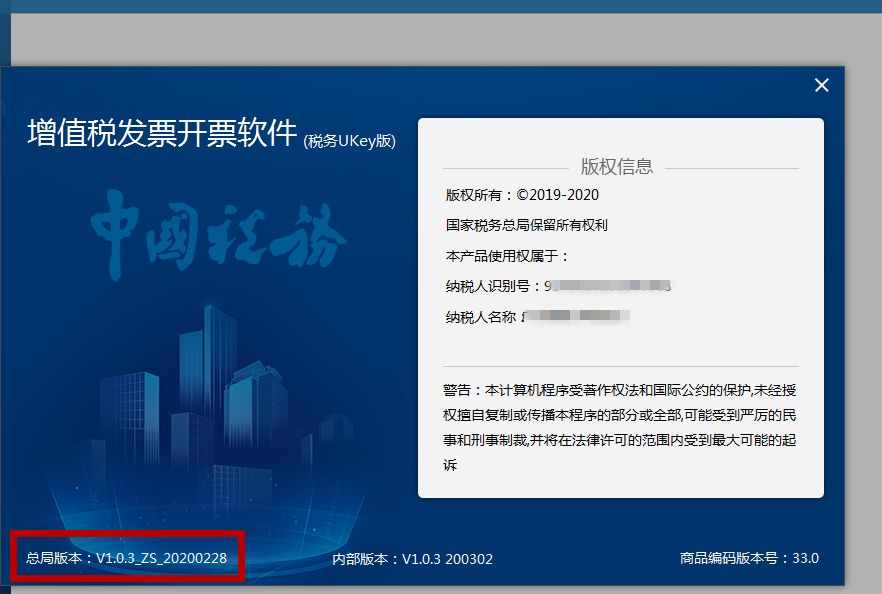Click the 内部版本 V1.0.3 200302 text
Viewport: 882px width, 594px height.
click(x=412, y=559)
